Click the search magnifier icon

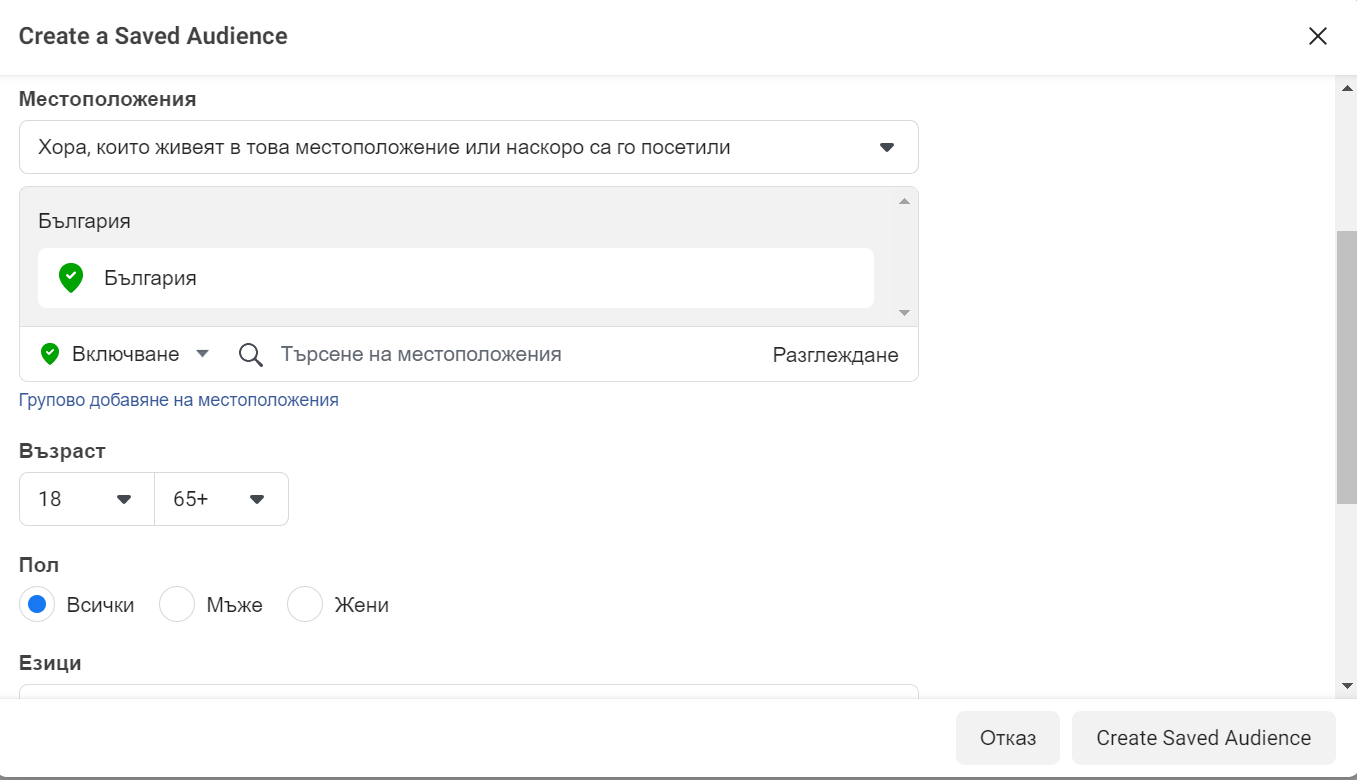[249, 354]
